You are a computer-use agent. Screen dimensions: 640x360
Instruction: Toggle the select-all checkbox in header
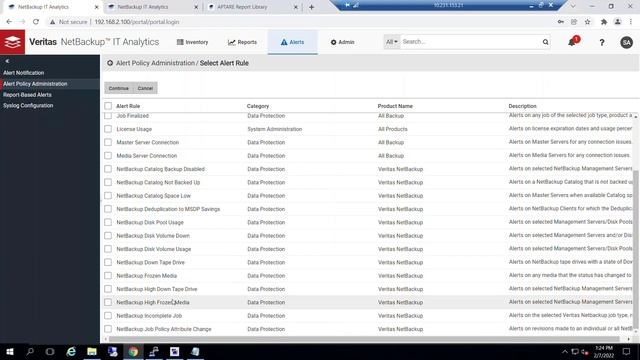coord(108,106)
